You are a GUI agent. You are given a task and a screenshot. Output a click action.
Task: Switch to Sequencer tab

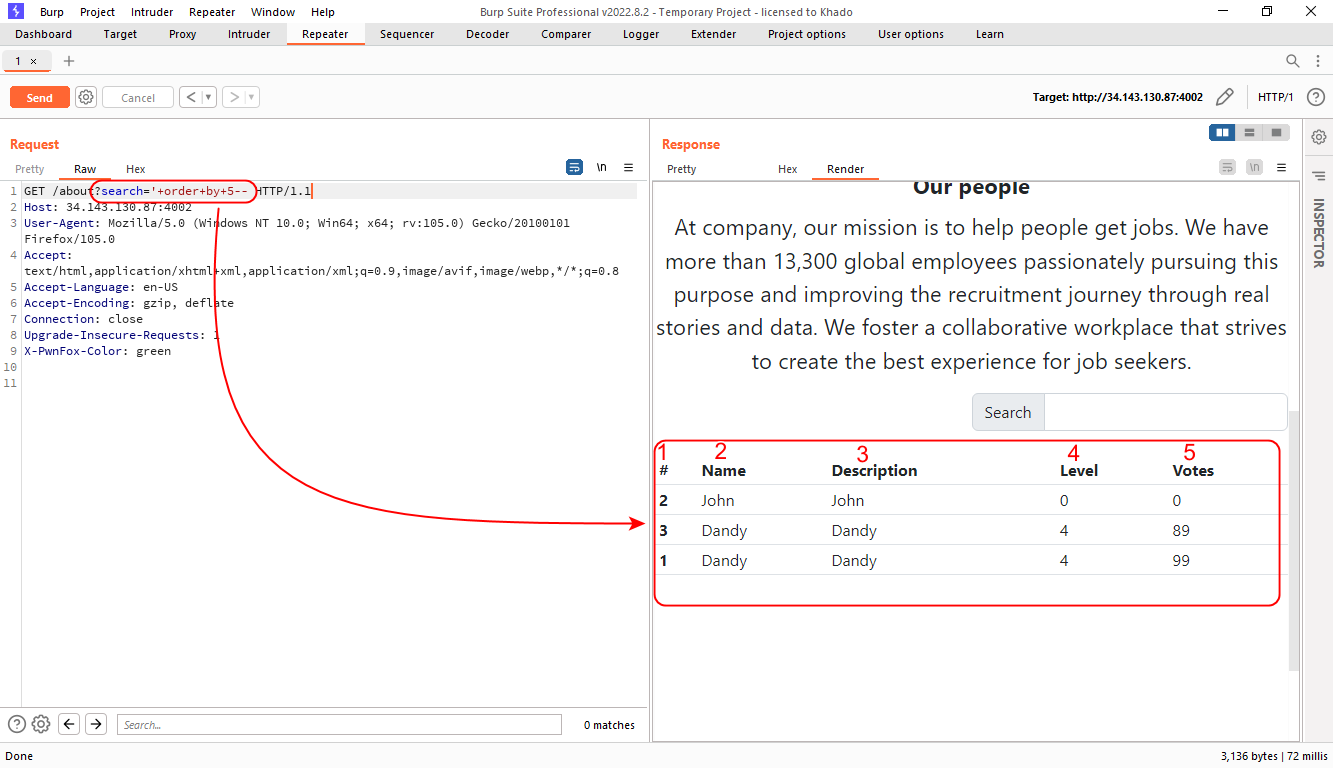tap(407, 34)
